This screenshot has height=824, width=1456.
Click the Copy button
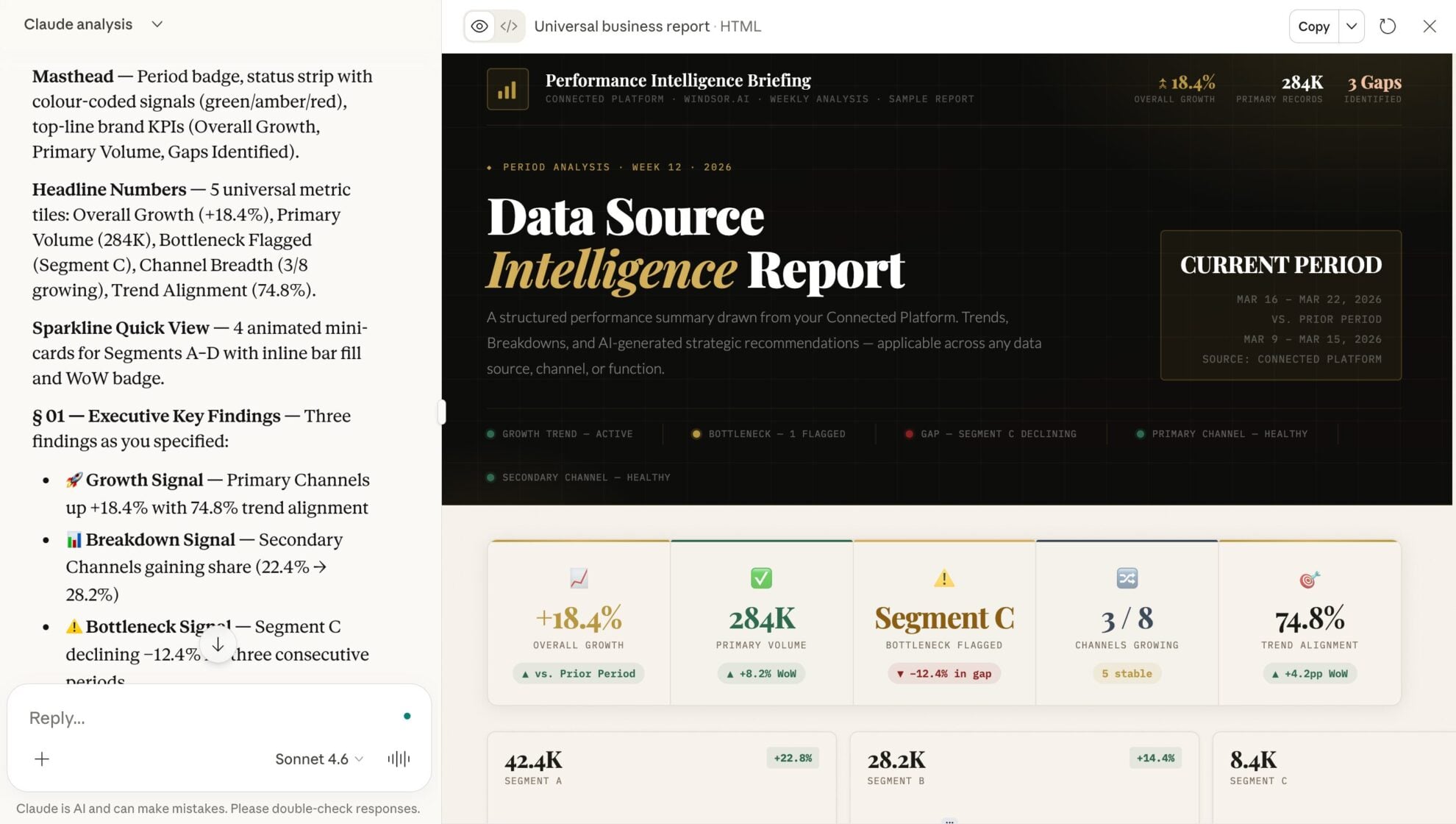tap(1313, 26)
